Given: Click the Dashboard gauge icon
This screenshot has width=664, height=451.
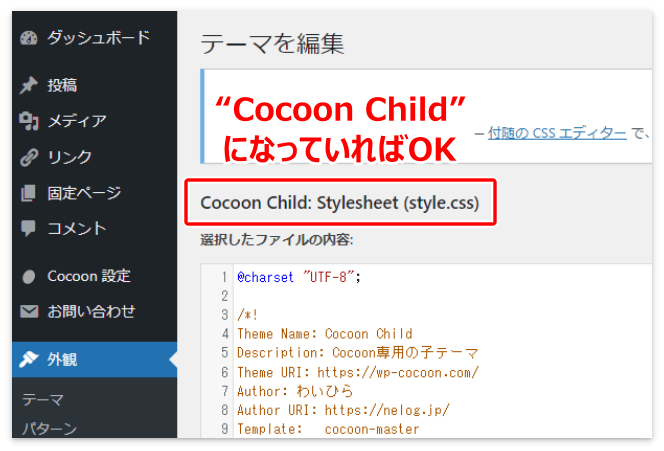Looking at the screenshot, I should tap(29, 38).
